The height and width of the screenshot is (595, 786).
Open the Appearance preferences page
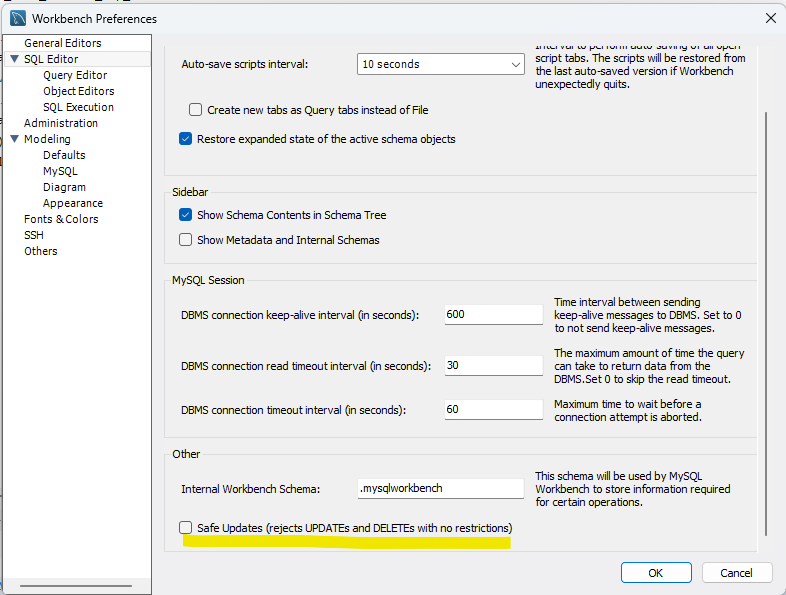pyautogui.click(x=73, y=204)
